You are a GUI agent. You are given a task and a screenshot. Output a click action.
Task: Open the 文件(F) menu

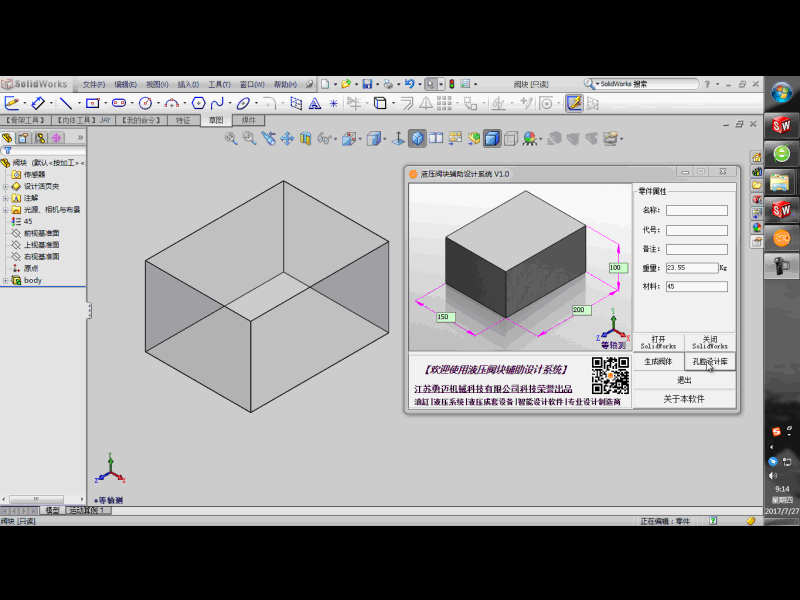point(94,84)
